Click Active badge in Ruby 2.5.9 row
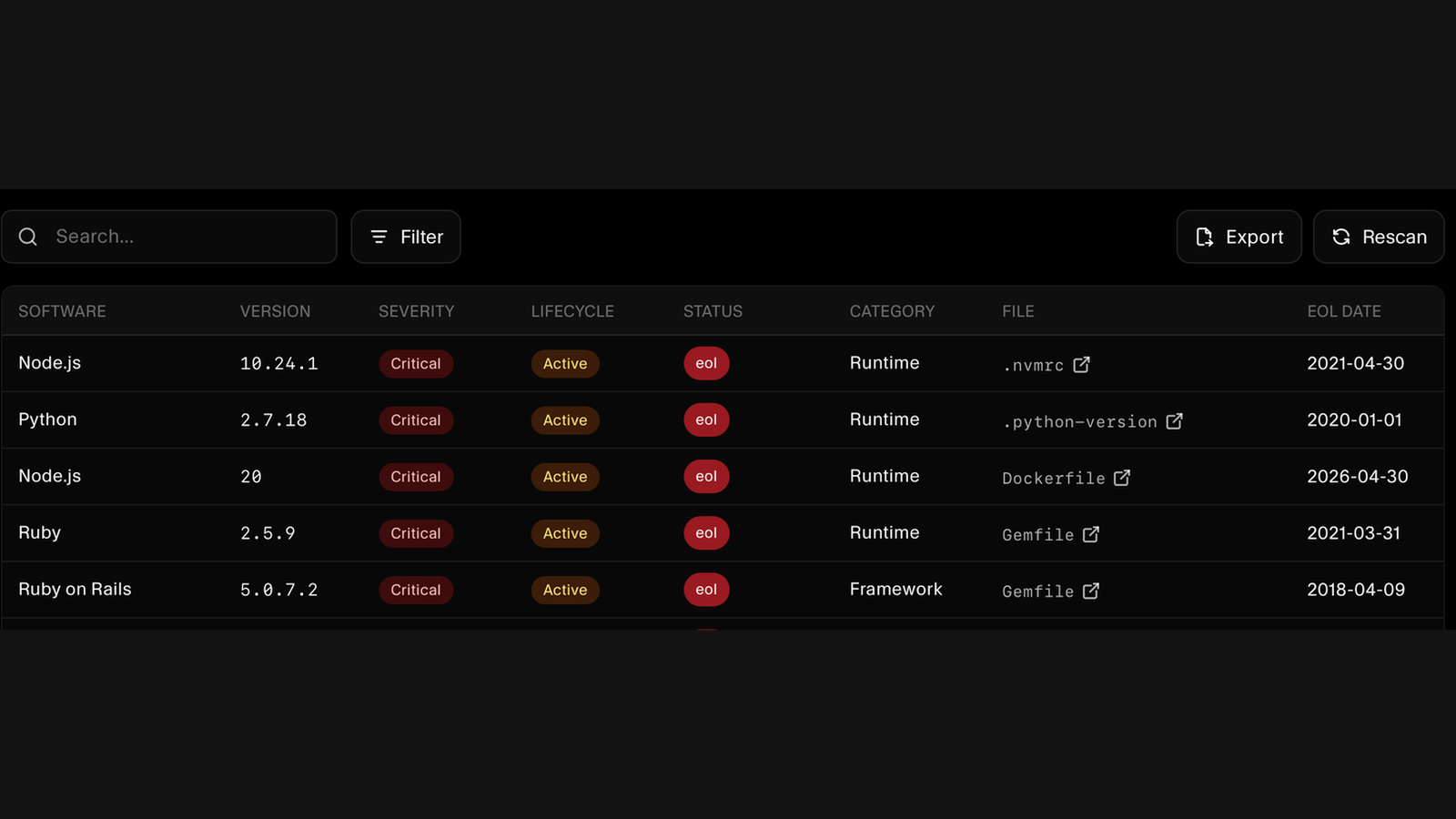The width and height of the screenshot is (1456, 819). 565,533
